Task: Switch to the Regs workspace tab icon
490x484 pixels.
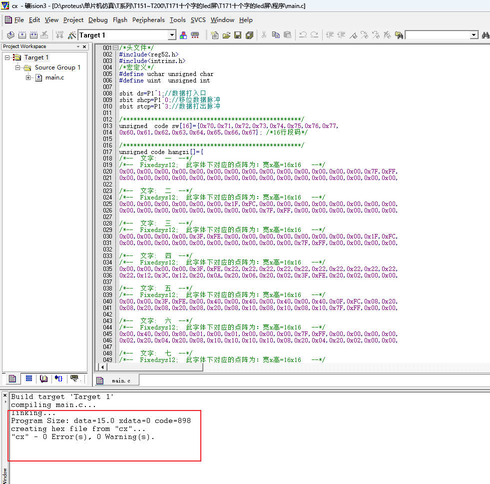Action: 29,379
